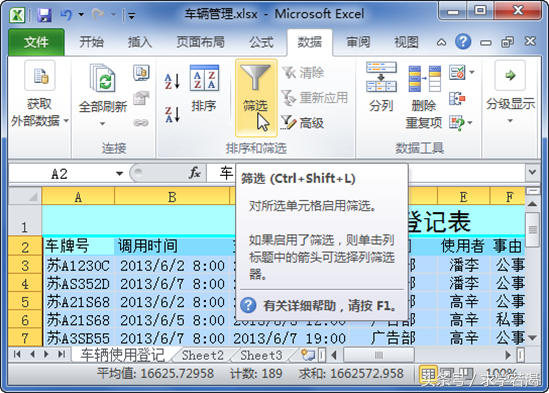The width and height of the screenshot is (549, 393).
Task: Expand the 全部刷新 dropdown arrow
Action: [x=103, y=123]
